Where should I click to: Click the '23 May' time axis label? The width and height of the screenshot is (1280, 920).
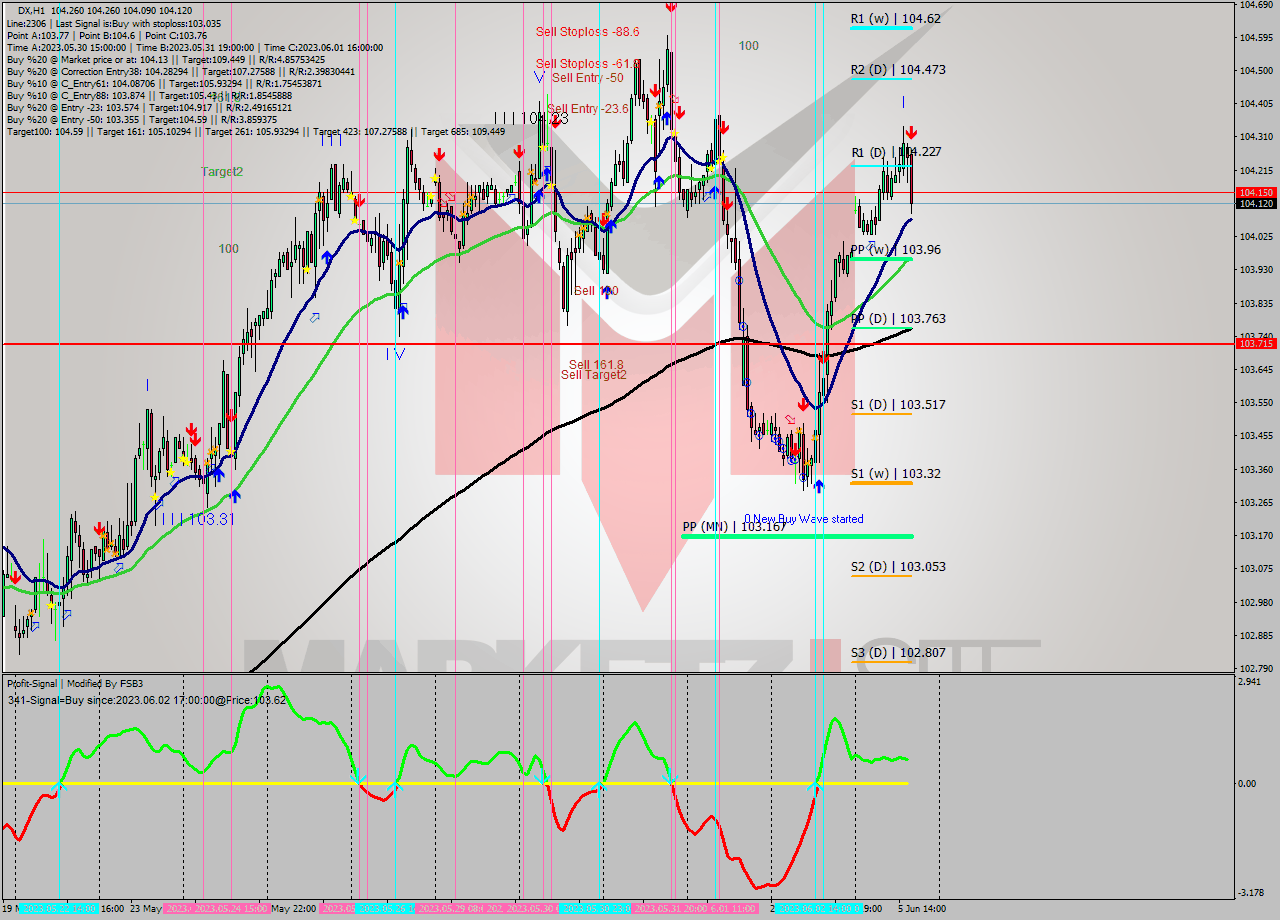click(x=145, y=909)
